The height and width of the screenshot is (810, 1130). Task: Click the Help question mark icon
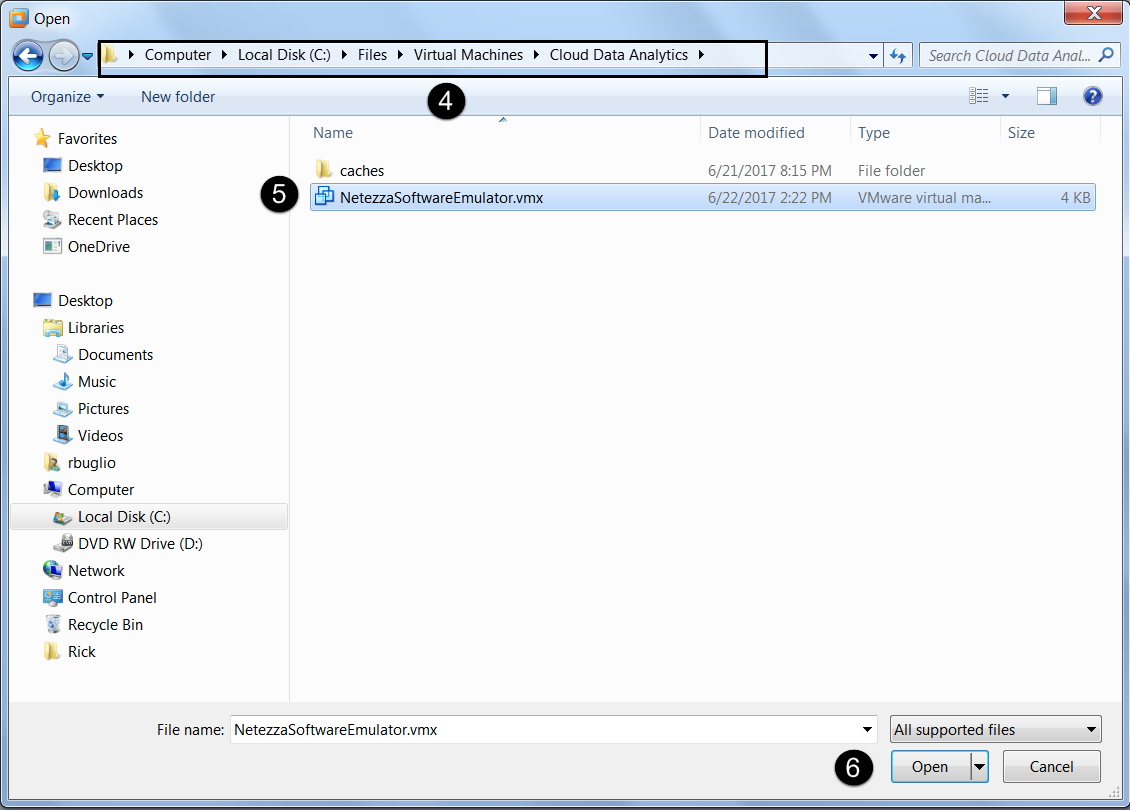[x=1093, y=96]
